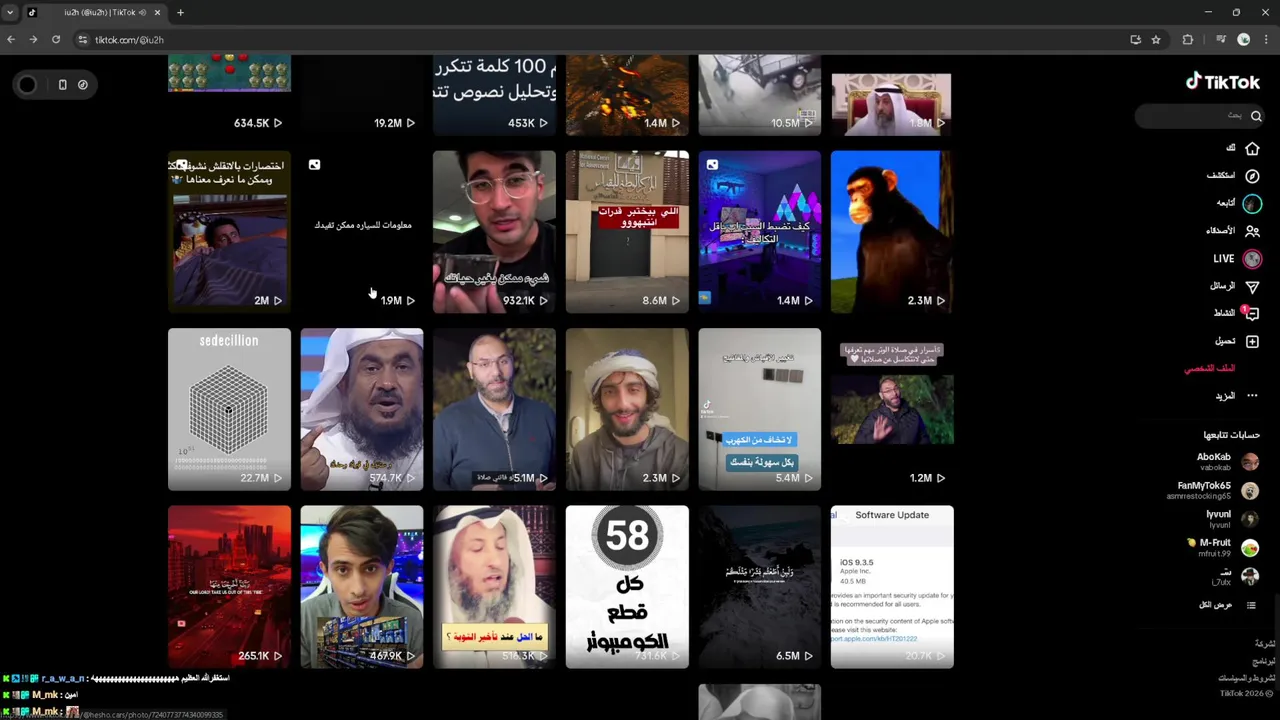Open the wall switch video 5.4M
Viewport: 1280px width, 720px height.
[759, 409]
